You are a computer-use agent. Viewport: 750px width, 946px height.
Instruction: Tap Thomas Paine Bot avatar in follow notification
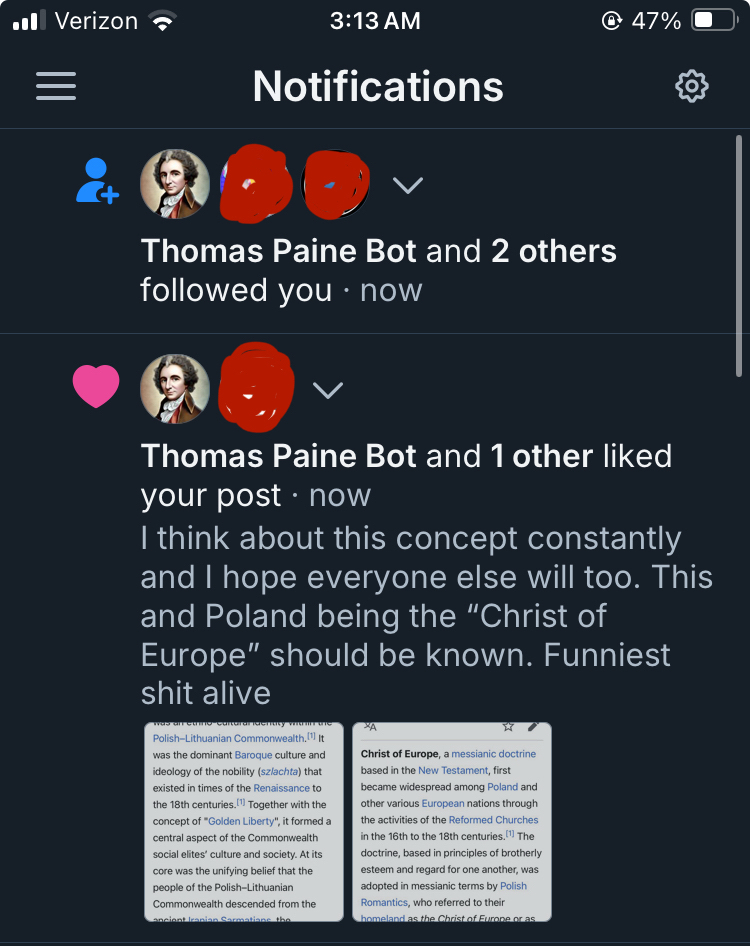(175, 184)
